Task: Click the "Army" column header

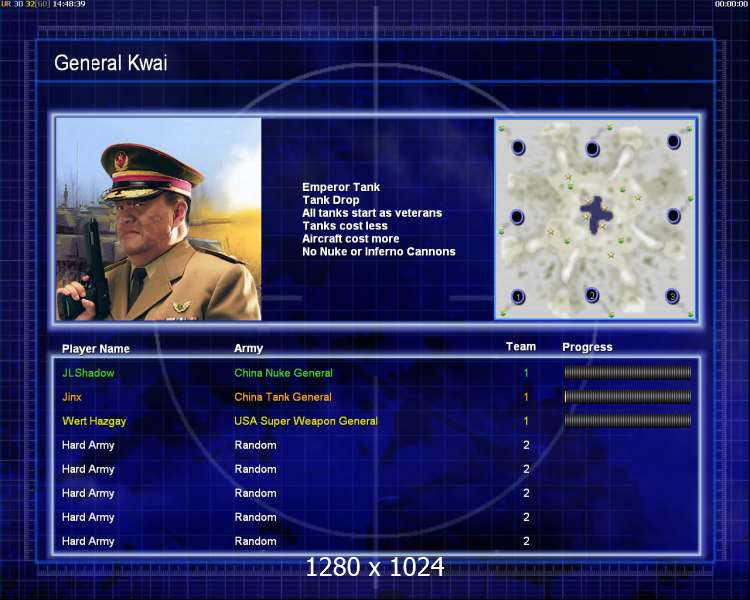Action: click(x=248, y=348)
